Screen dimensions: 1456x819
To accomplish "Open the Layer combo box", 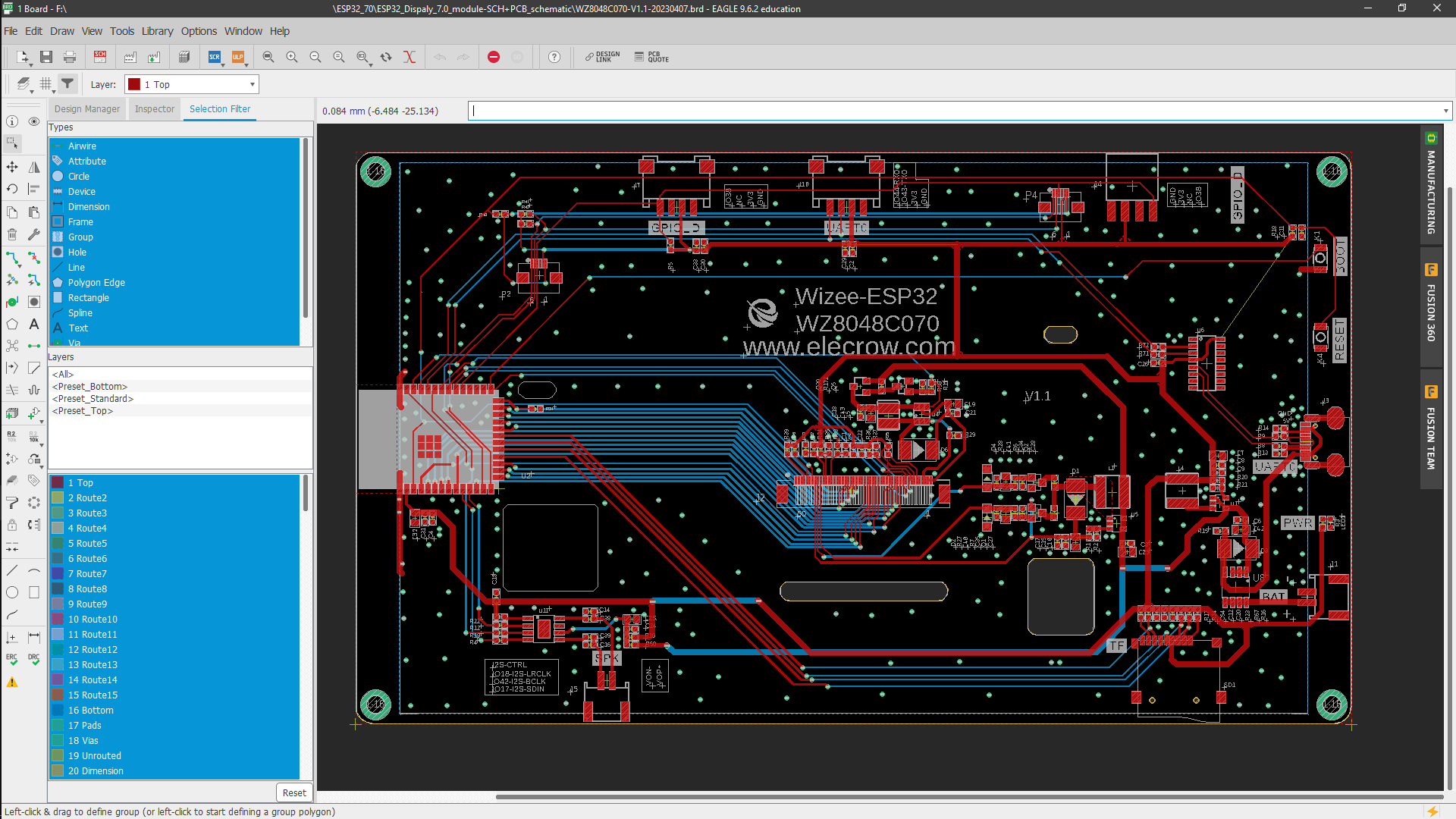I will (192, 84).
